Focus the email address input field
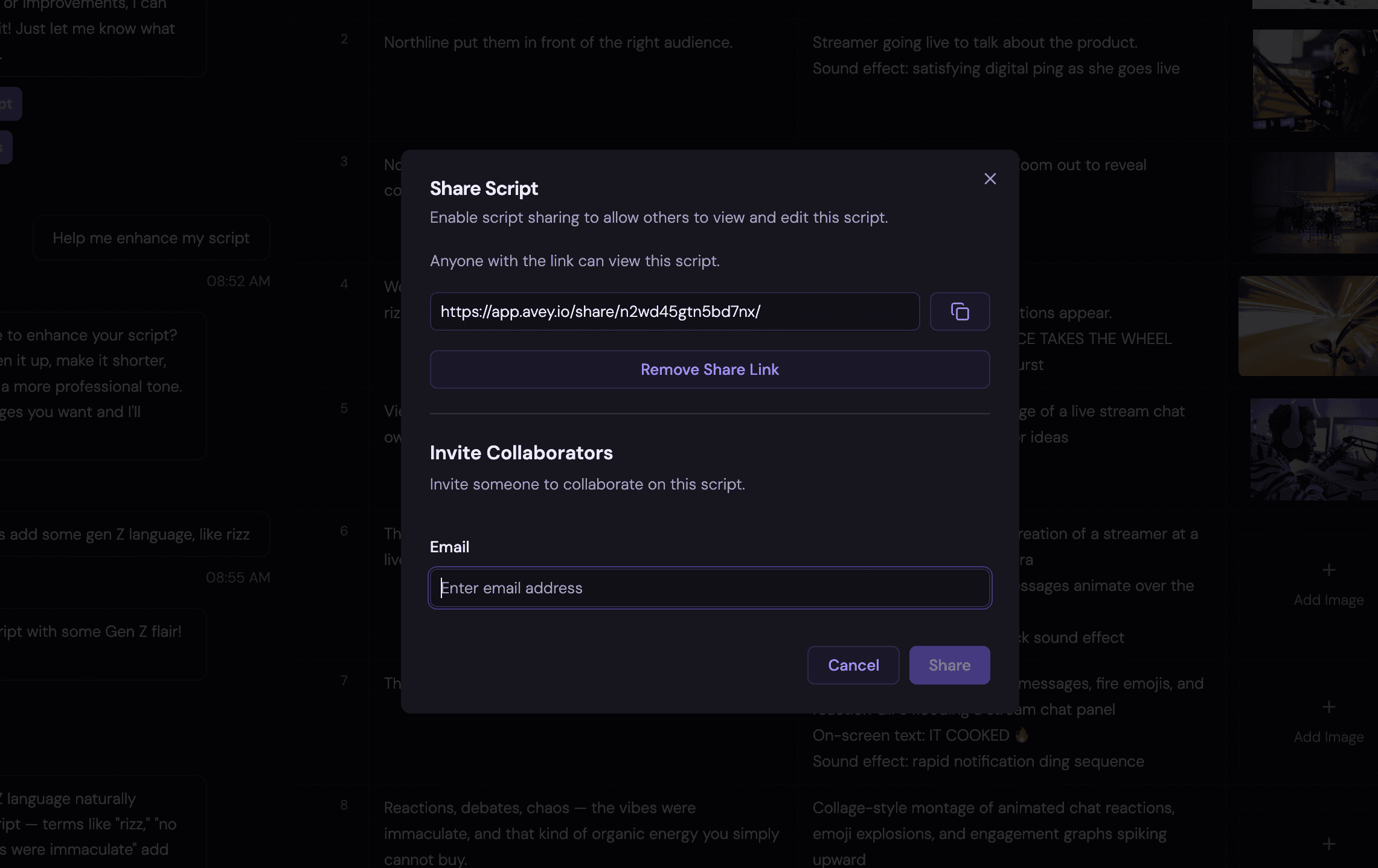Viewport: 1378px width, 868px height. click(710, 588)
